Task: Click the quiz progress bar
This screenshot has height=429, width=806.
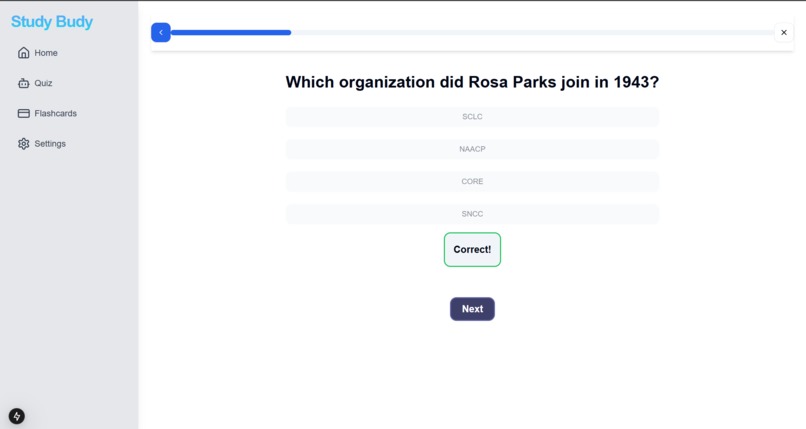Action: [x=472, y=32]
